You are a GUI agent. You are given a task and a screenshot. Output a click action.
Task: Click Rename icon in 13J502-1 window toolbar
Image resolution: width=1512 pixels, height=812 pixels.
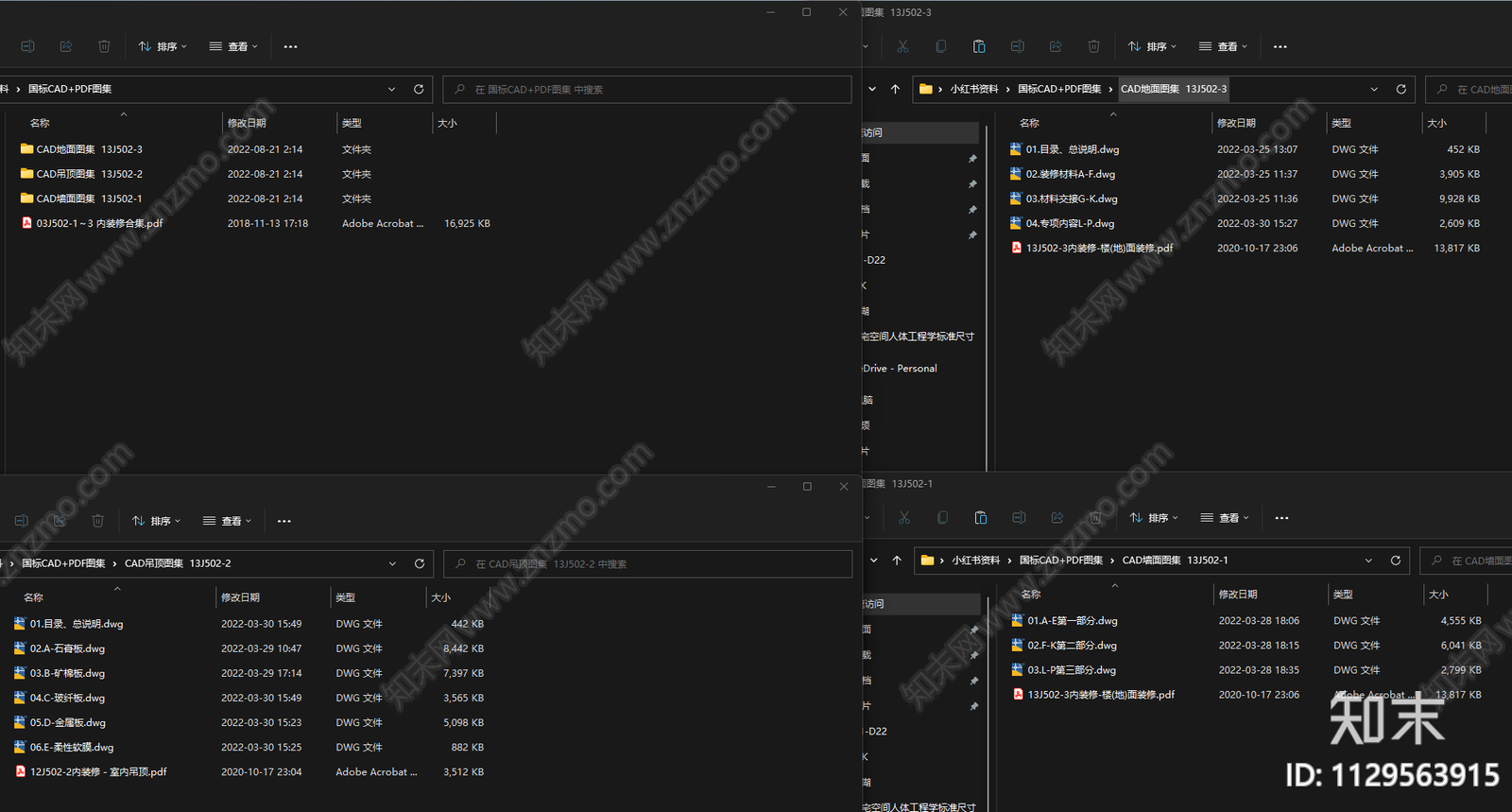[x=1019, y=518]
